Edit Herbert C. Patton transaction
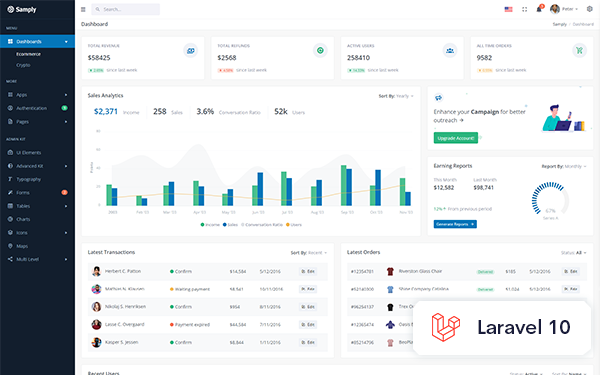Screen dimensions: 600x375 coord(308,271)
